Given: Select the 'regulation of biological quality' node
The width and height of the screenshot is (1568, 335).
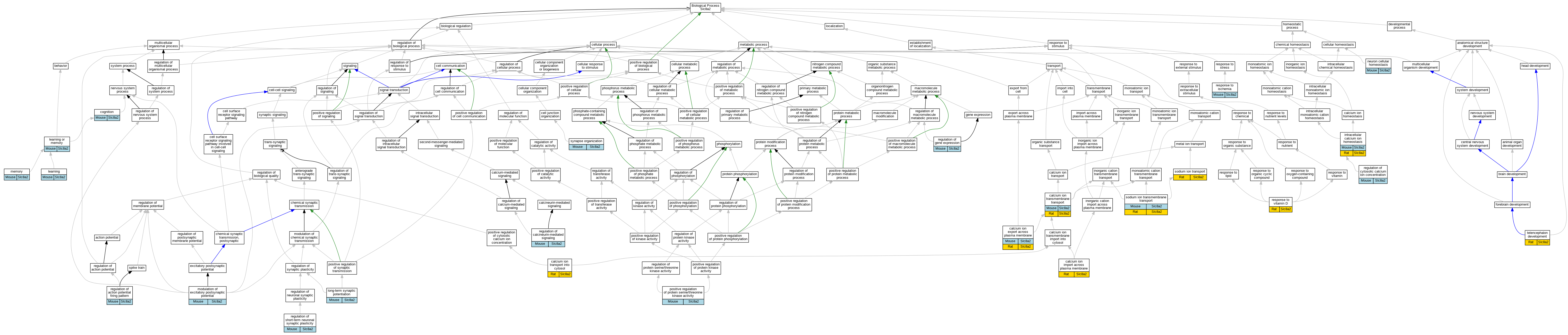Looking at the screenshot, I should click(266, 174).
